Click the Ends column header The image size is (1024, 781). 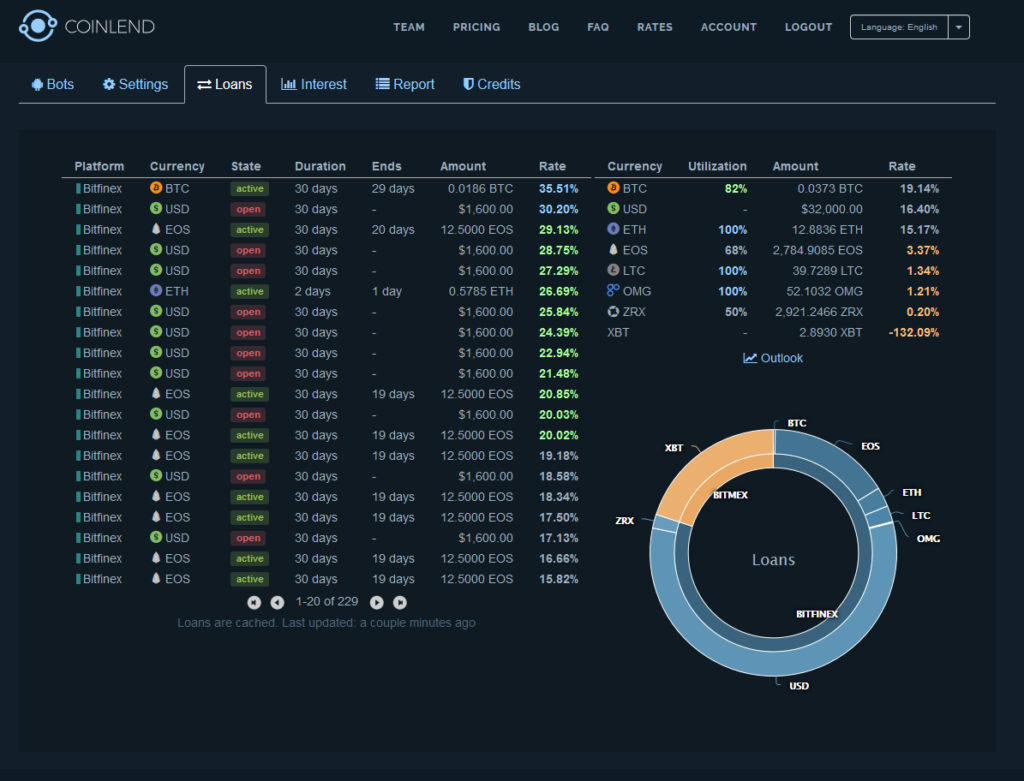(387, 167)
